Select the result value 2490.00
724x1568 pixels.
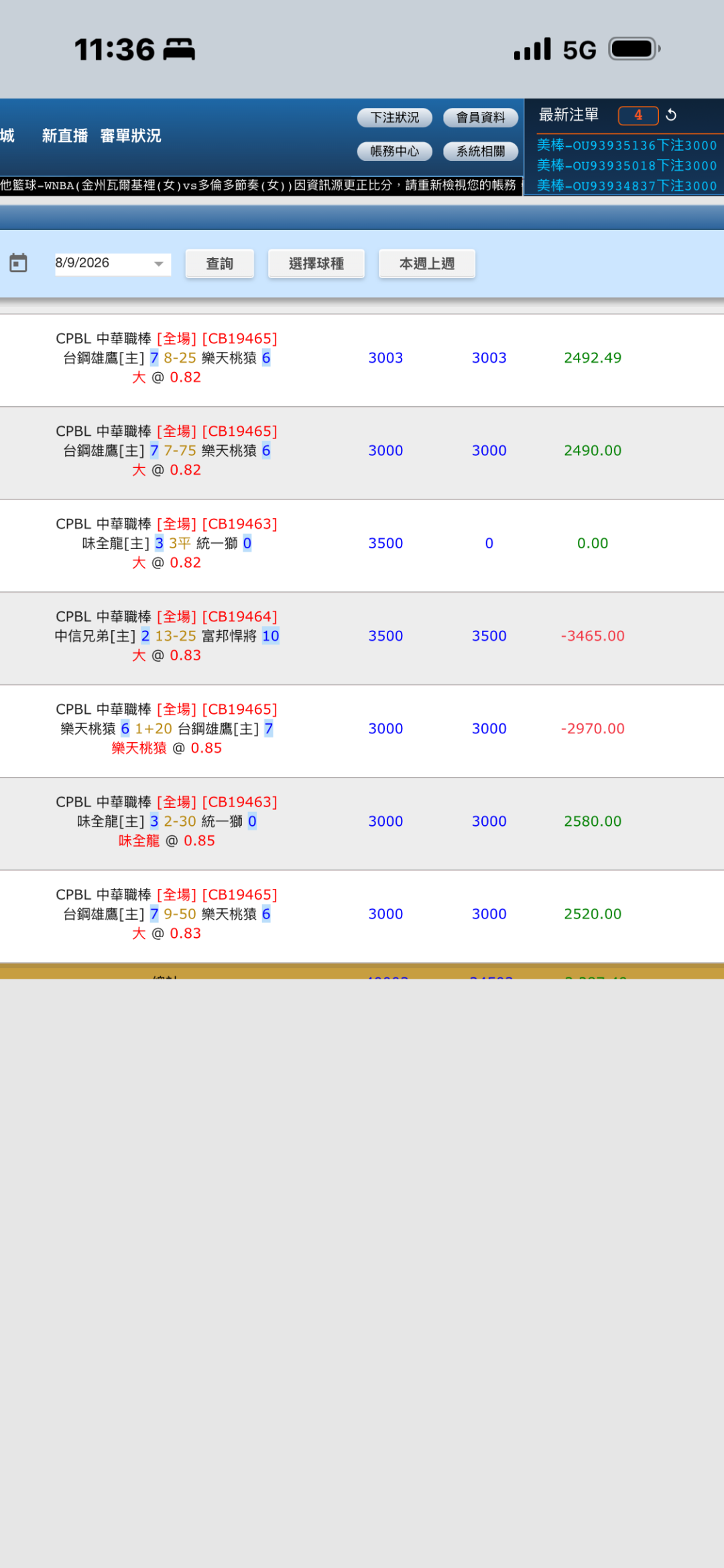pos(593,450)
